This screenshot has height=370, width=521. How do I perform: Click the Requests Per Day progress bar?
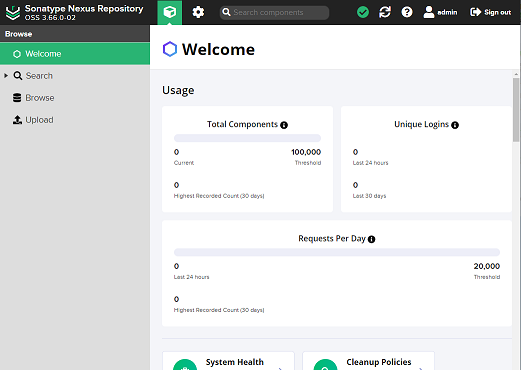click(x=337, y=252)
